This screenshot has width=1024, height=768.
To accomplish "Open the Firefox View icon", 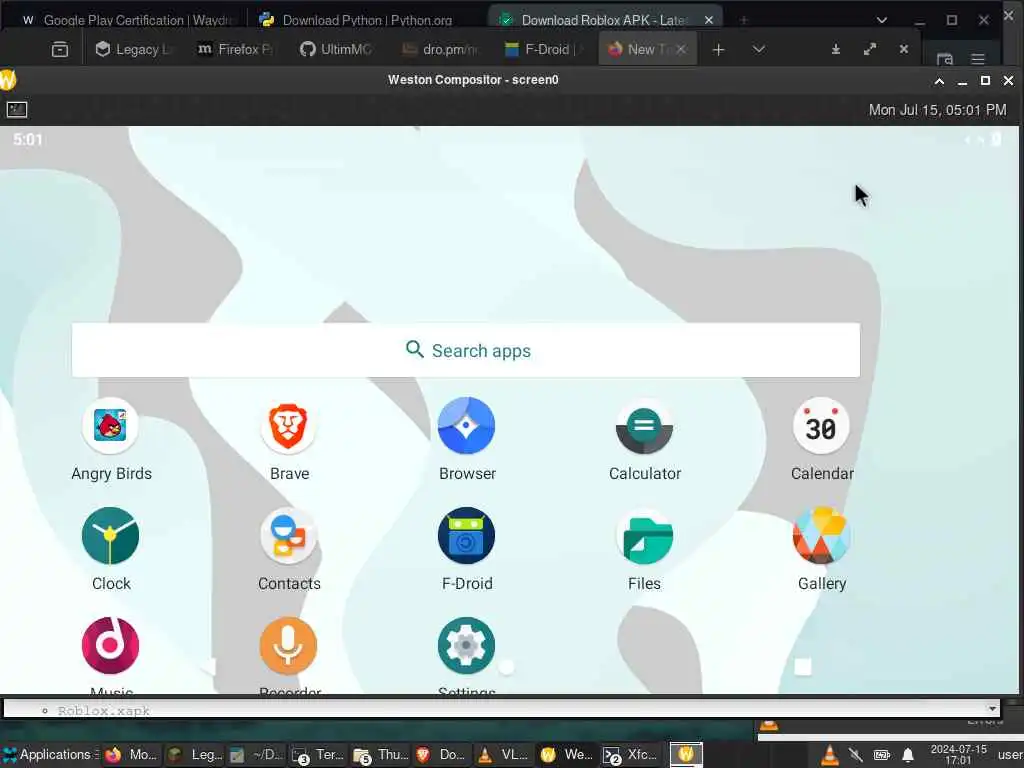I will point(60,50).
